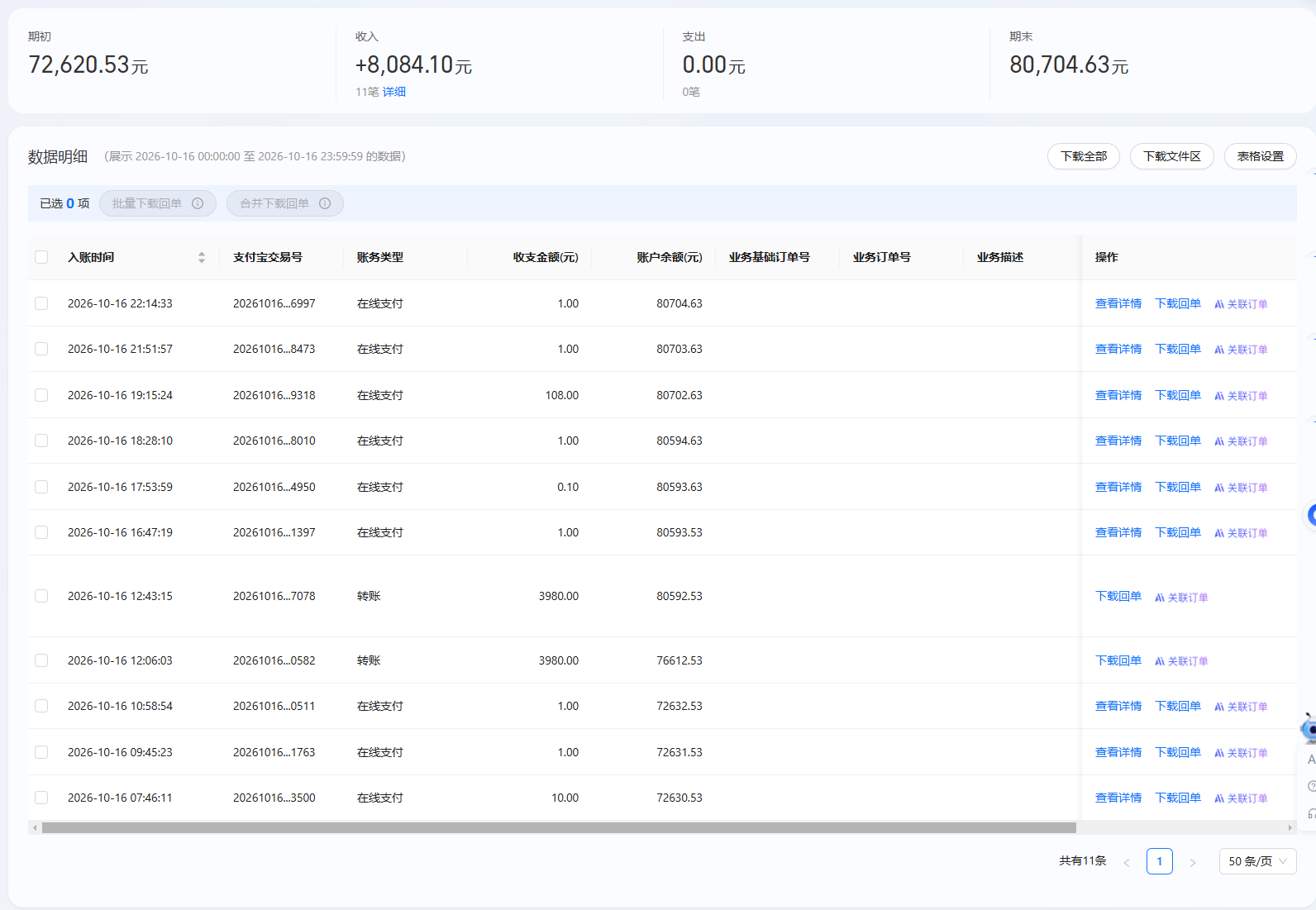The width and height of the screenshot is (1316, 910).
Task: Click the 账务类型 column header
Action: [x=380, y=257]
